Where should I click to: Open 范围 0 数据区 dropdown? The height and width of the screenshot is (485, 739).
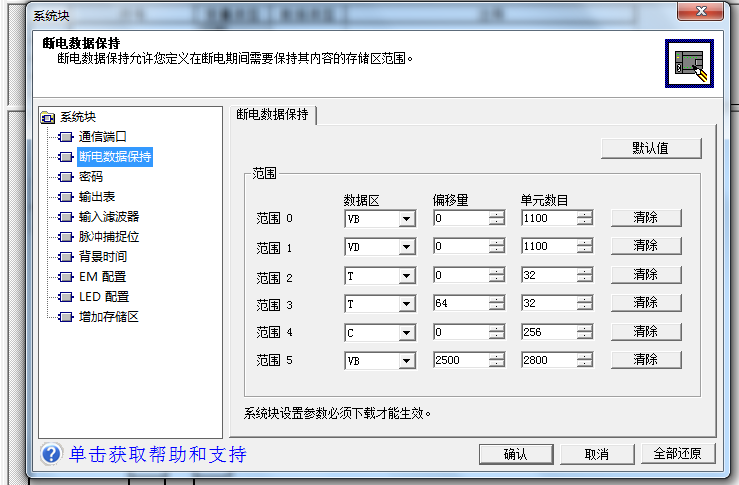pos(406,218)
